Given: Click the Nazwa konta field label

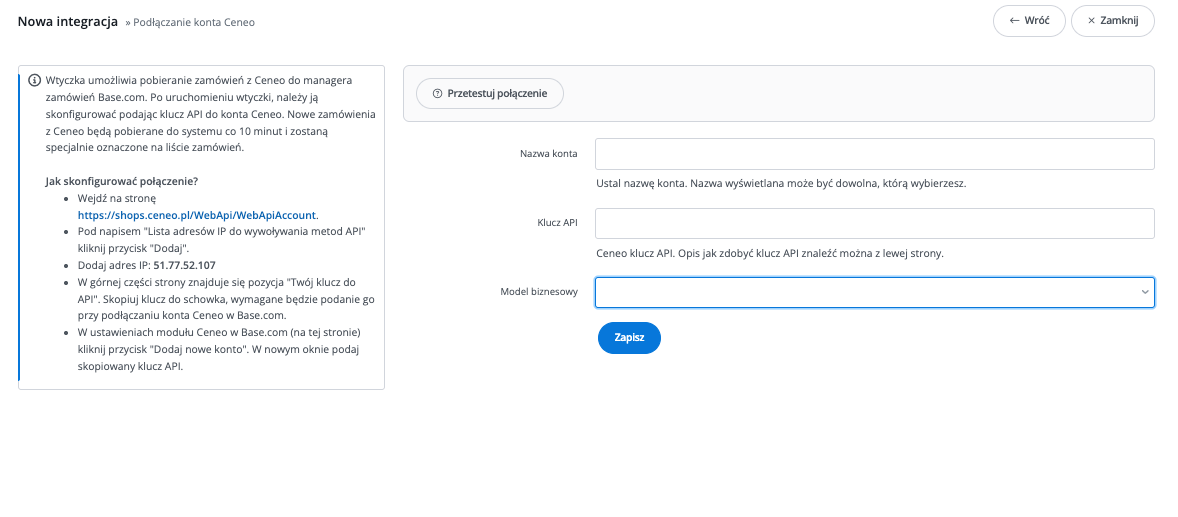Looking at the screenshot, I should click(x=548, y=154).
